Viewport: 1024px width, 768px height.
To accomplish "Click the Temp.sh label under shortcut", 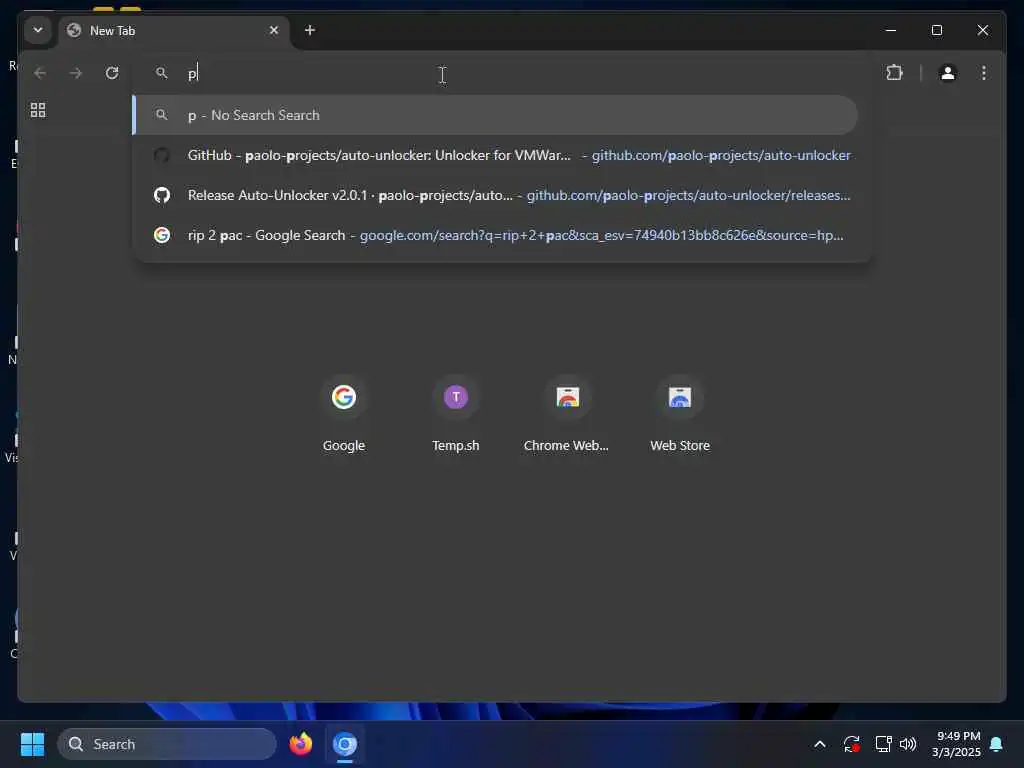I will (x=456, y=445).
